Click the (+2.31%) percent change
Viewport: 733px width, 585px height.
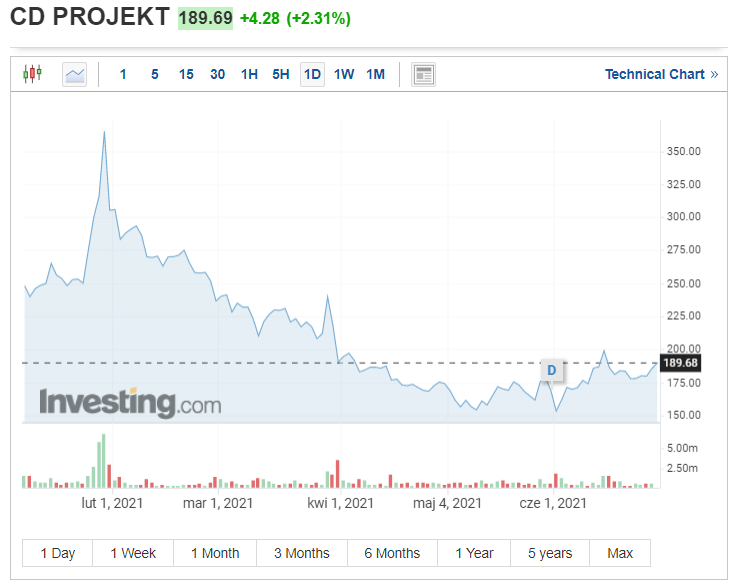click(x=318, y=19)
